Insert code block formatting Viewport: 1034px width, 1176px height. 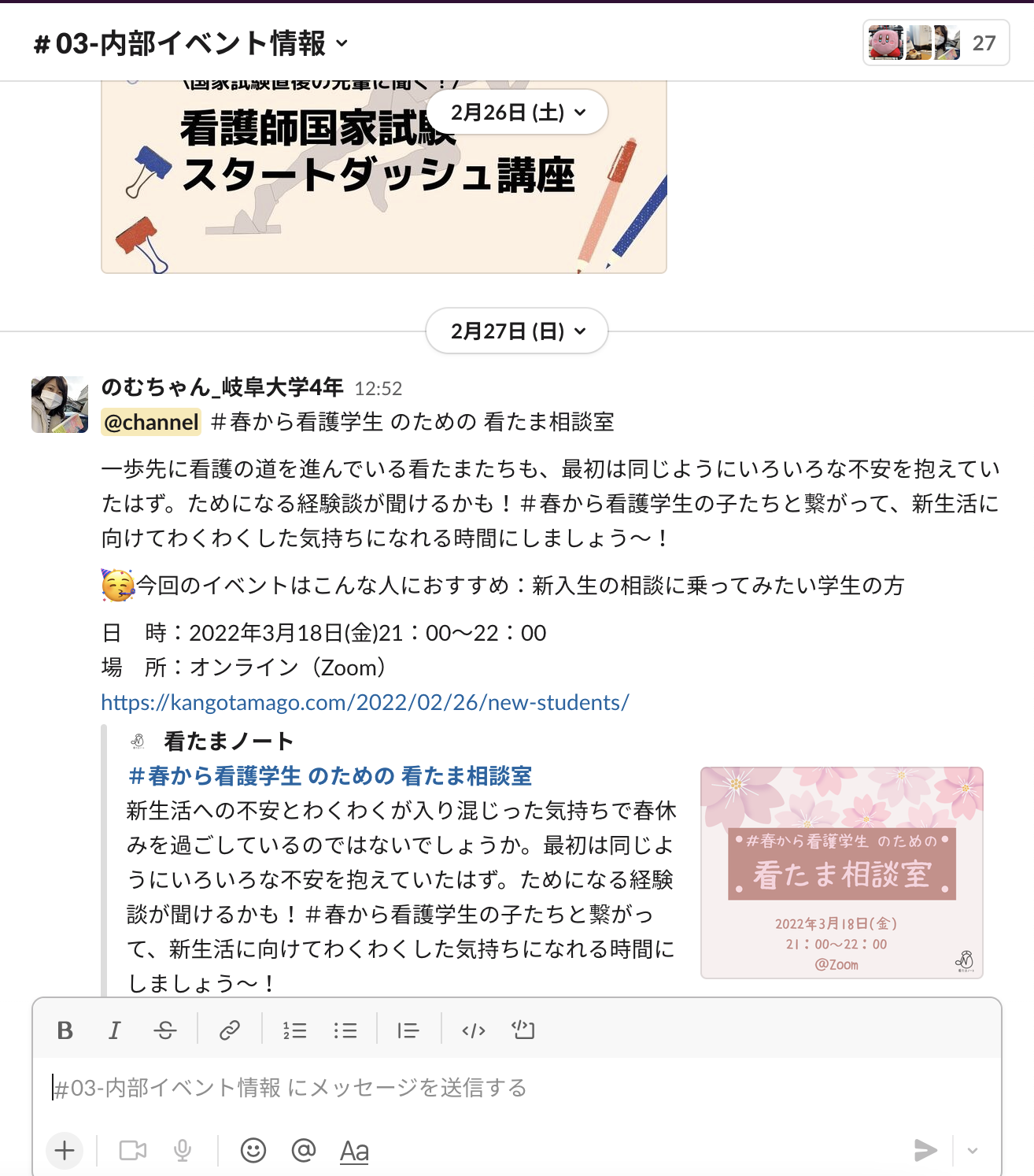click(x=523, y=1030)
